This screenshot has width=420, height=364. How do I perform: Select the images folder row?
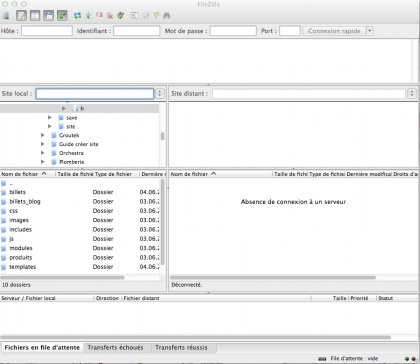coord(80,220)
